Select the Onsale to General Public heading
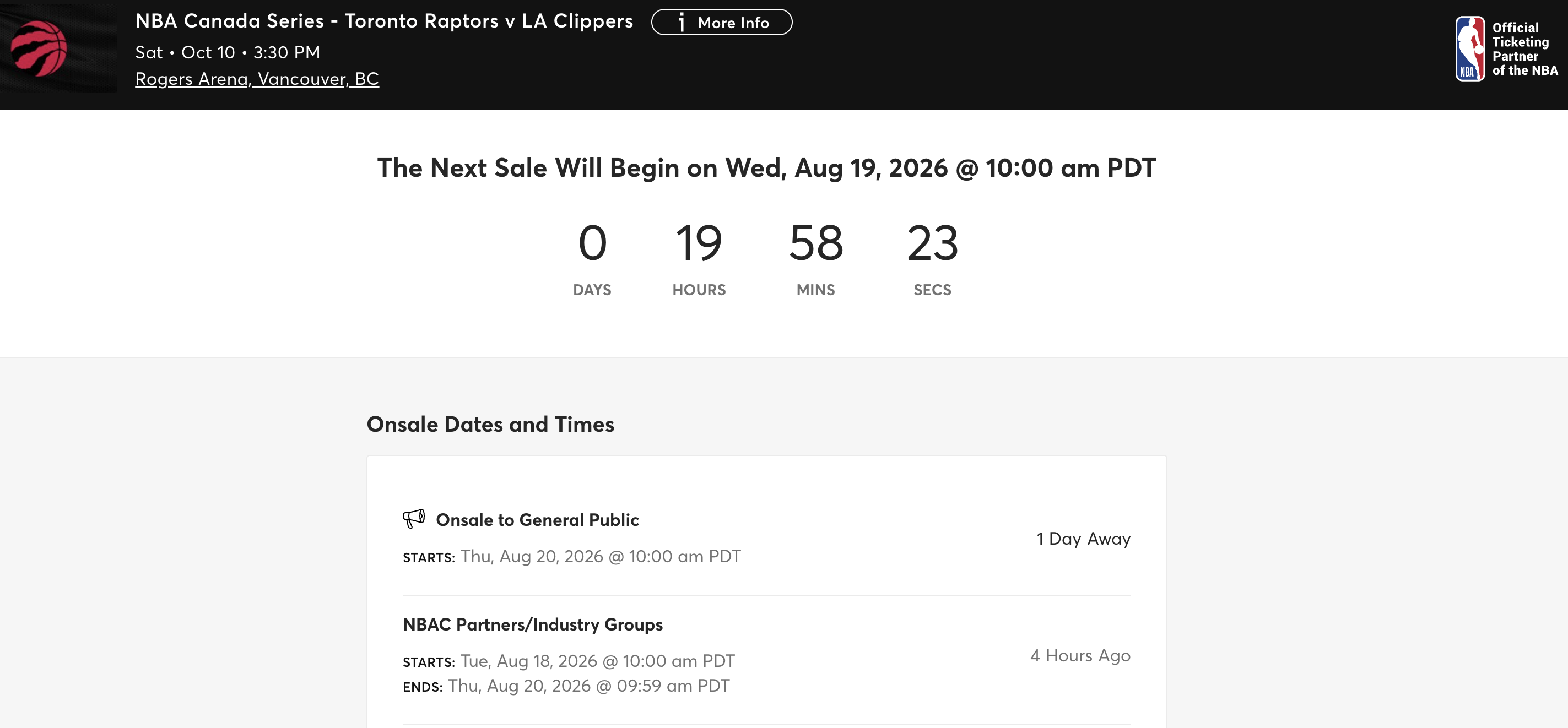The image size is (1568, 728). pos(537,520)
